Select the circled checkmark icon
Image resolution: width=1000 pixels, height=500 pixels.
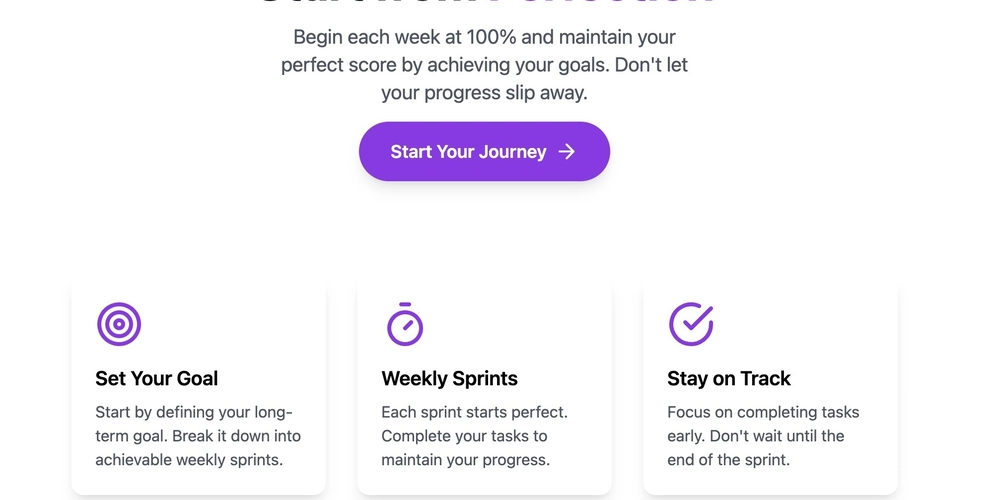[691, 324]
